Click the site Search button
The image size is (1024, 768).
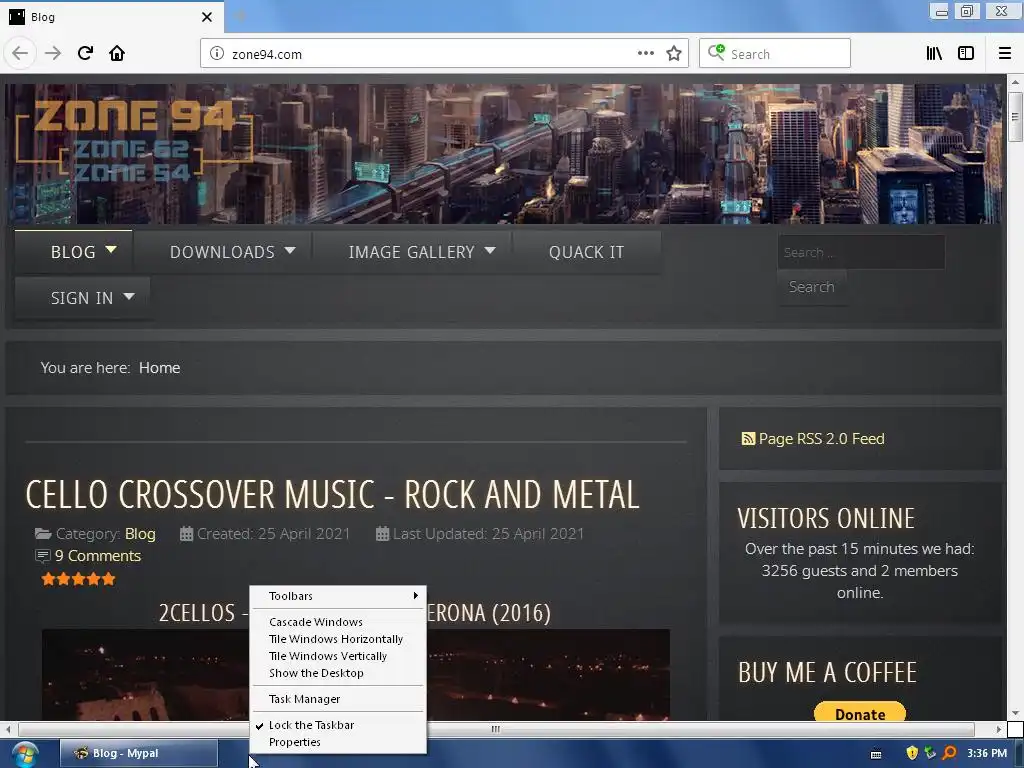[812, 287]
